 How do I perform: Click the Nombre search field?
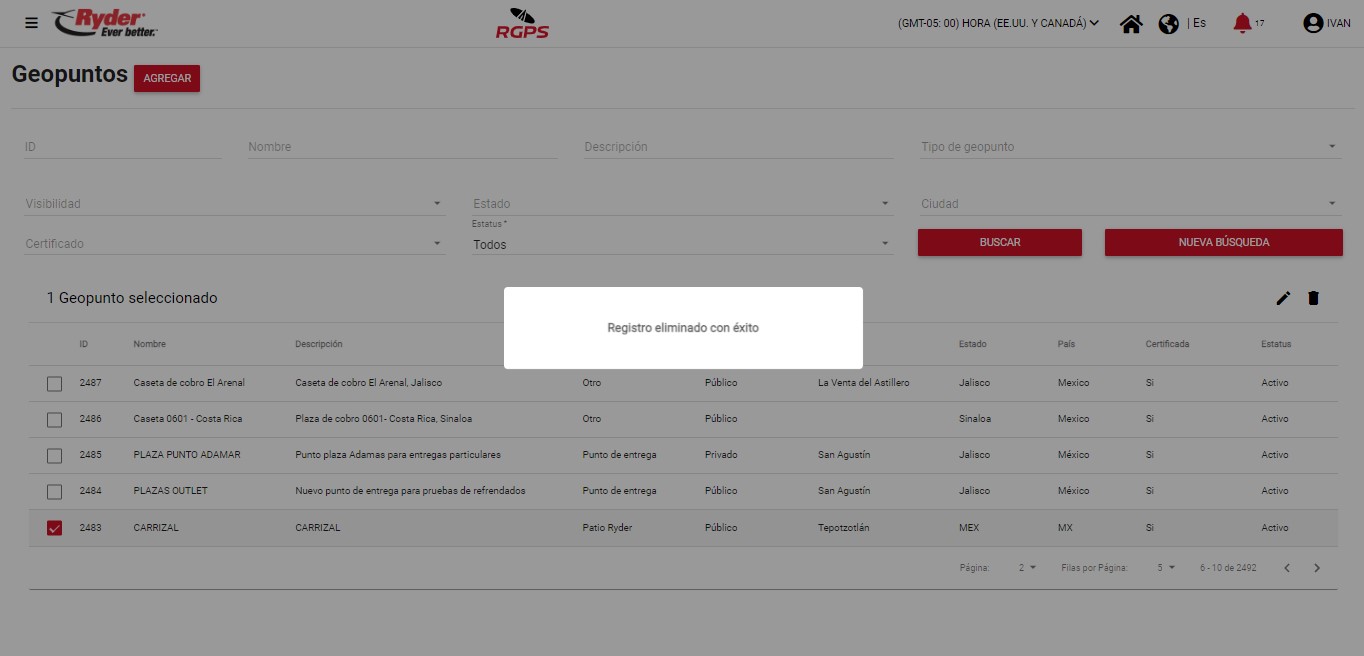[x=402, y=147]
